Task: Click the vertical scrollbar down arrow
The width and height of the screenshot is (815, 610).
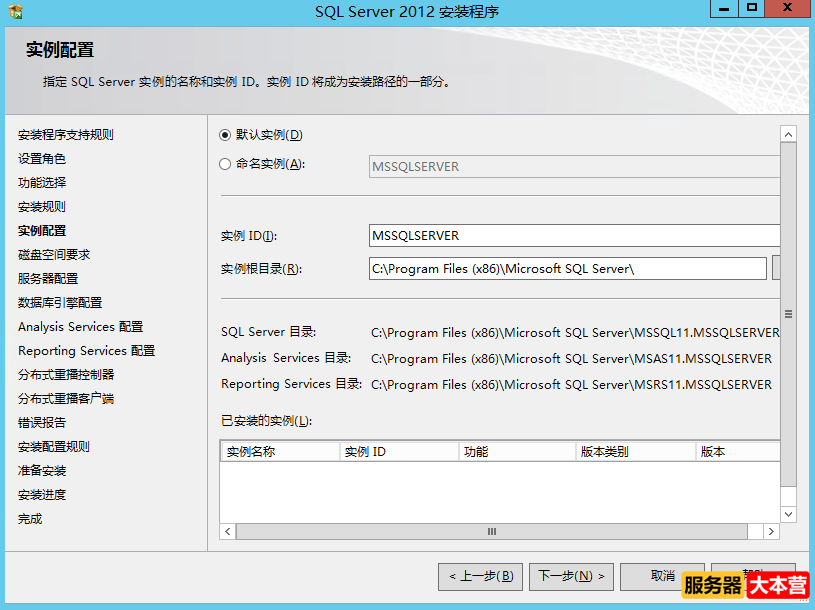Action: [x=788, y=514]
